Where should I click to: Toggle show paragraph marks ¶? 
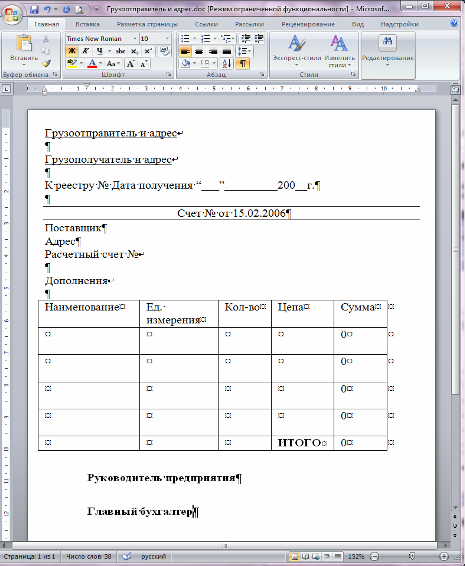243,64
